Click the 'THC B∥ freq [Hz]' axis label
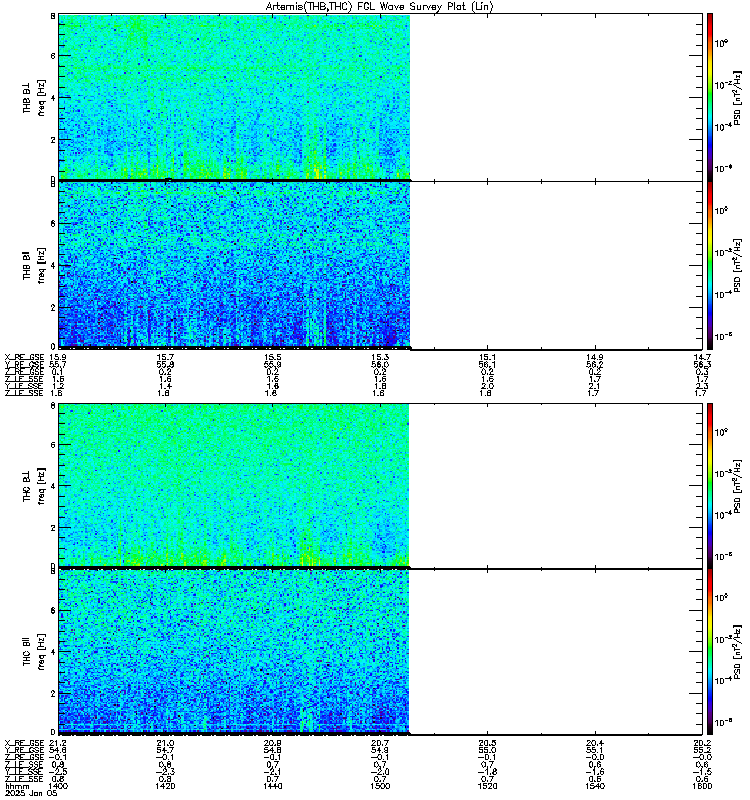The width and height of the screenshot is (750, 800). point(34,652)
